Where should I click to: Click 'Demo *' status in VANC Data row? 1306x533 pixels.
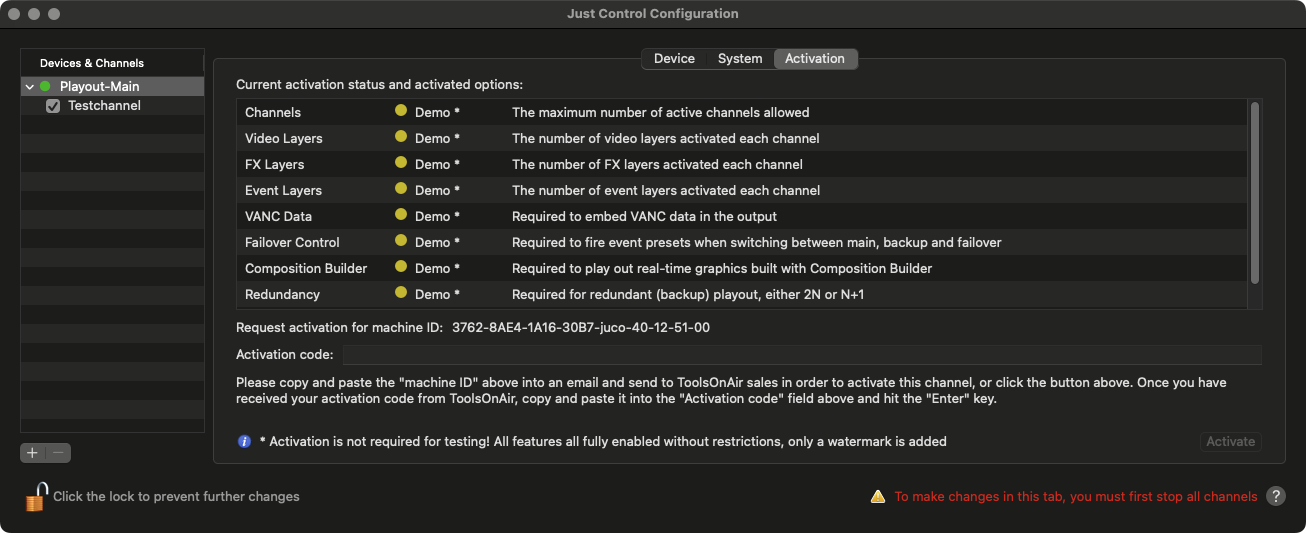point(438,217)
